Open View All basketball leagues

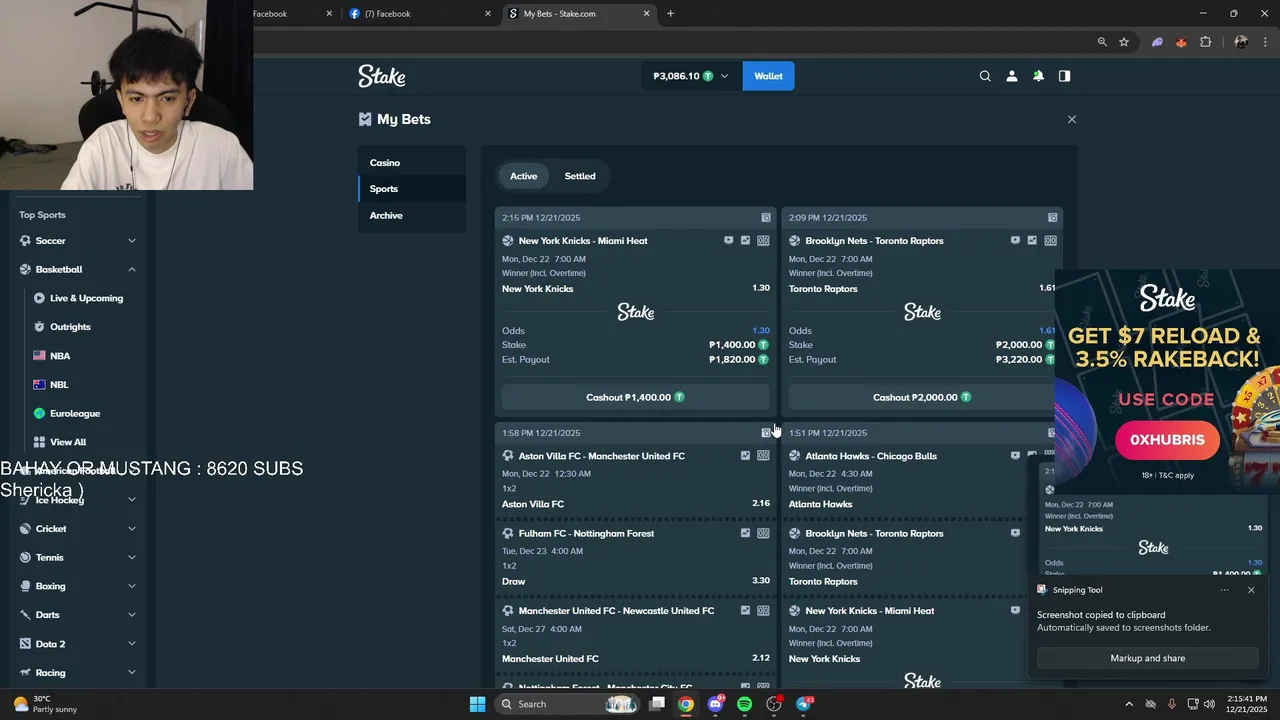click(x=68, y=442)
